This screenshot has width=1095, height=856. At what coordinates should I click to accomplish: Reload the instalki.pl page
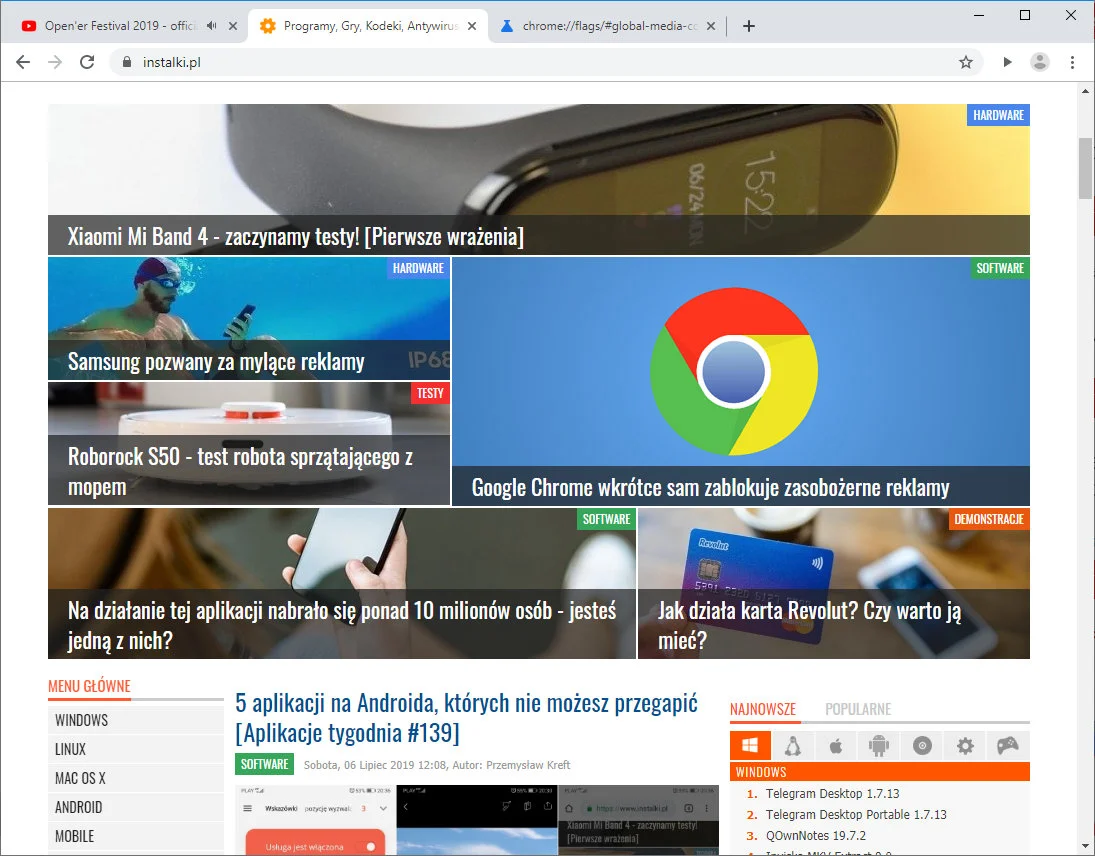pos(87,62)
